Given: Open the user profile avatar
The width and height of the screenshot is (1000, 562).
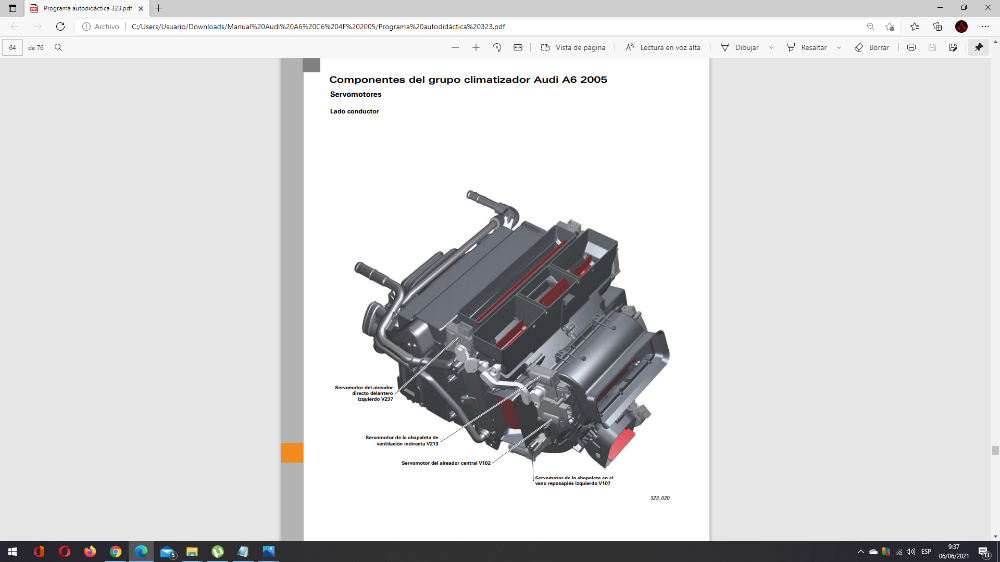Looking at the screenshot, I should pyautogui.click(x=961, y=27).
